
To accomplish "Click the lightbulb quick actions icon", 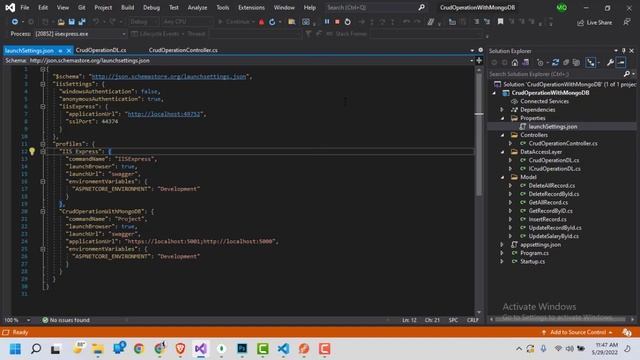I will [x=32, y=151].
